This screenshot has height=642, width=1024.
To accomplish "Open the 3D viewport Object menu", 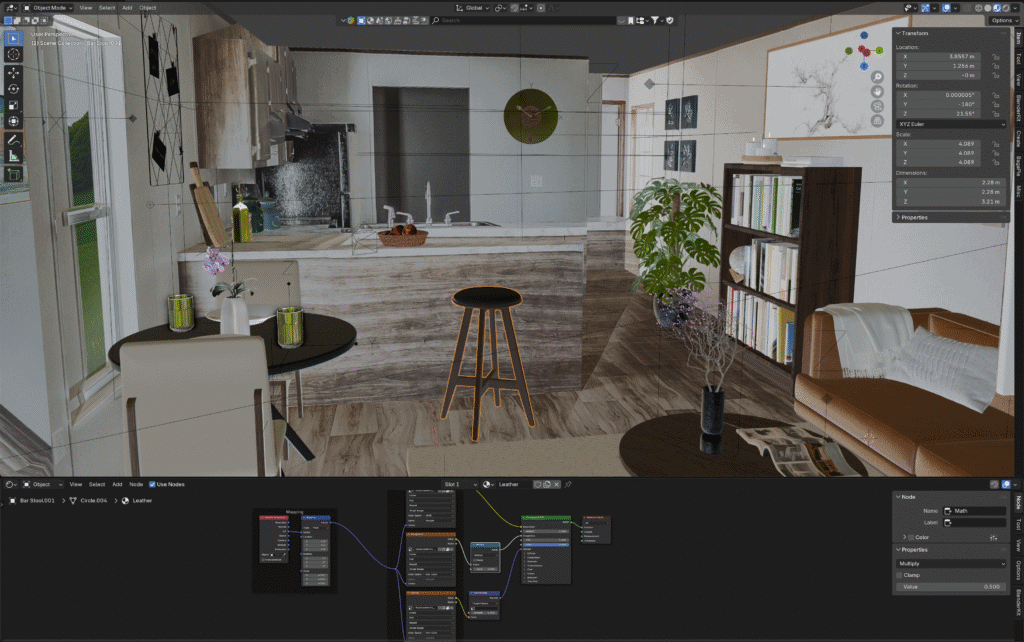I will click(148, 8).
